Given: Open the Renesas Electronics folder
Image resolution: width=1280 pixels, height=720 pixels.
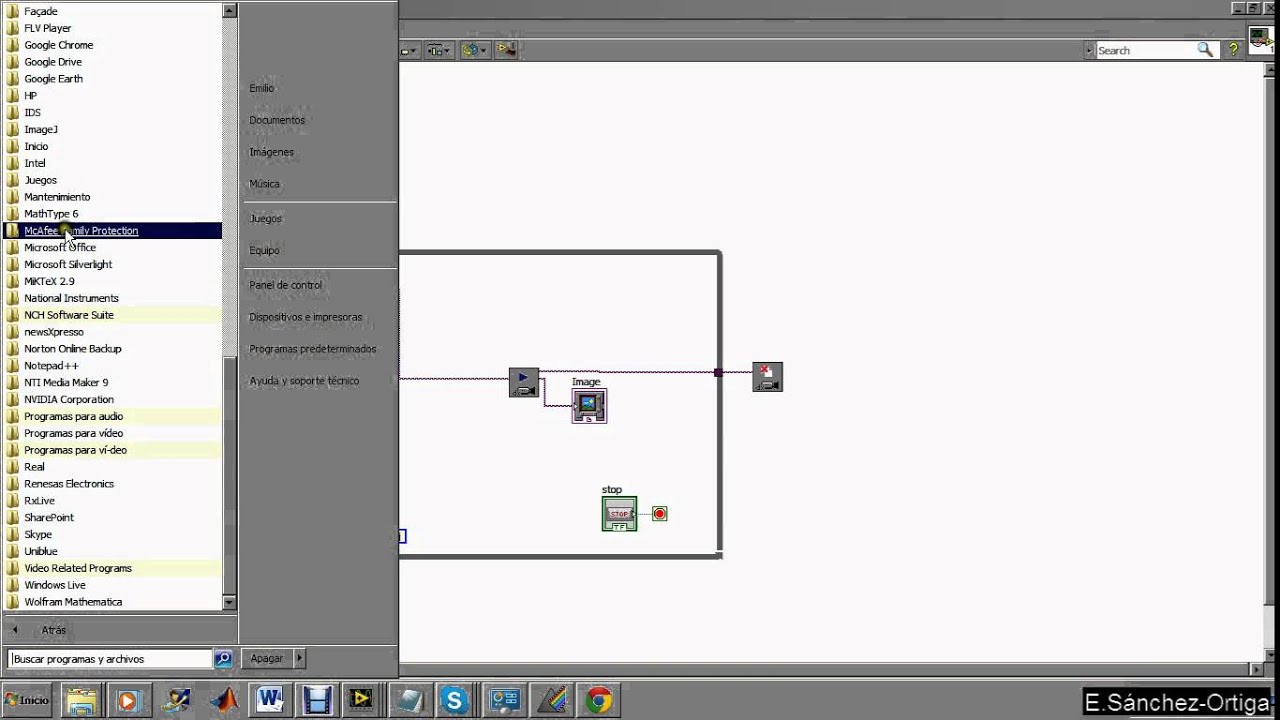Looking at the screenshot, I should point(112,484).
